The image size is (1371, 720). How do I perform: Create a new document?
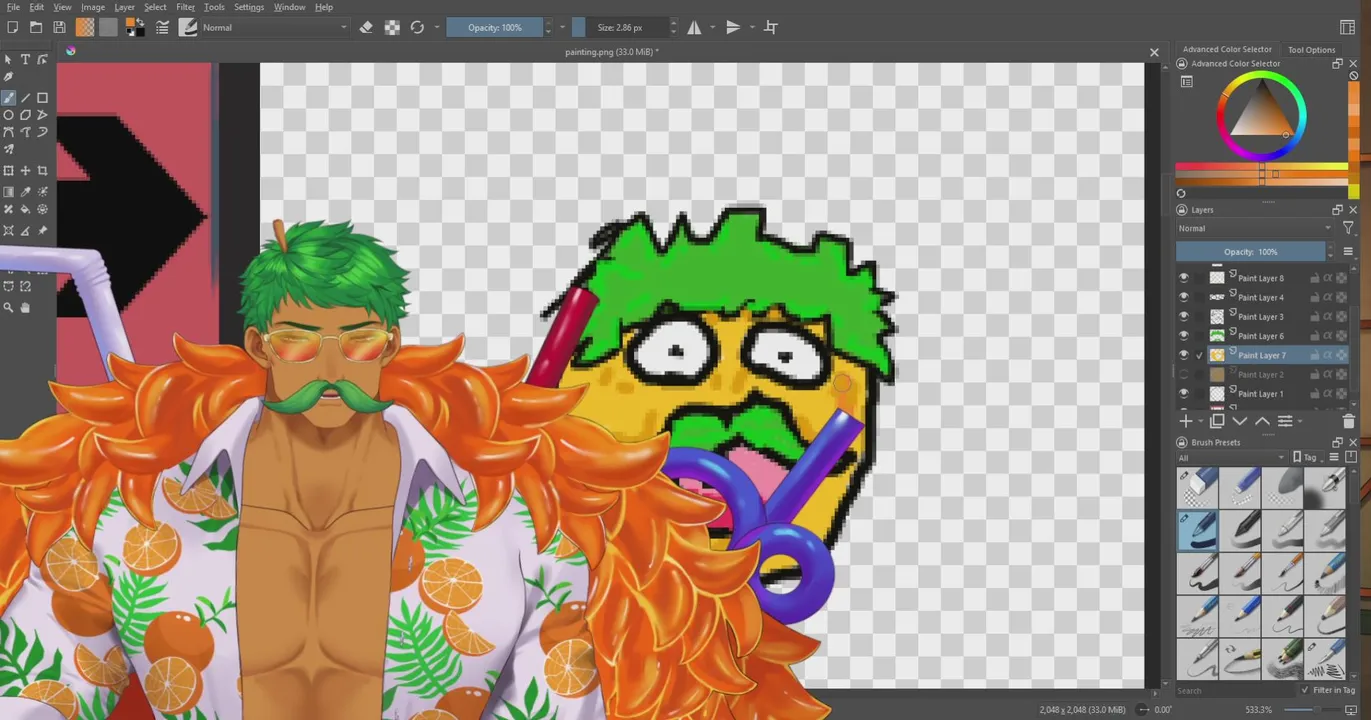coord(12,28)
